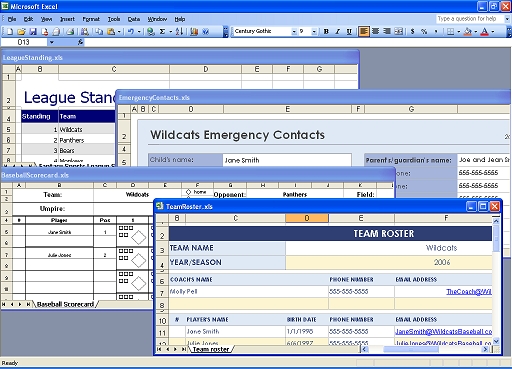The height and width of the screenshot is (369, 512).
Task: Create a new workbook from toolbar
Action: pyautogui.click(x=10, y=31)
